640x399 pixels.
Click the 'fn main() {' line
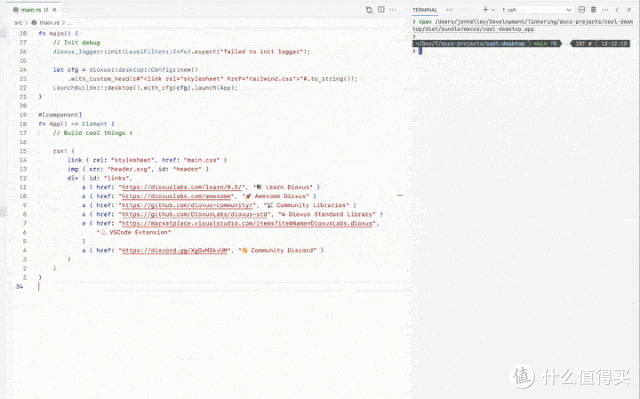(58, 33)
